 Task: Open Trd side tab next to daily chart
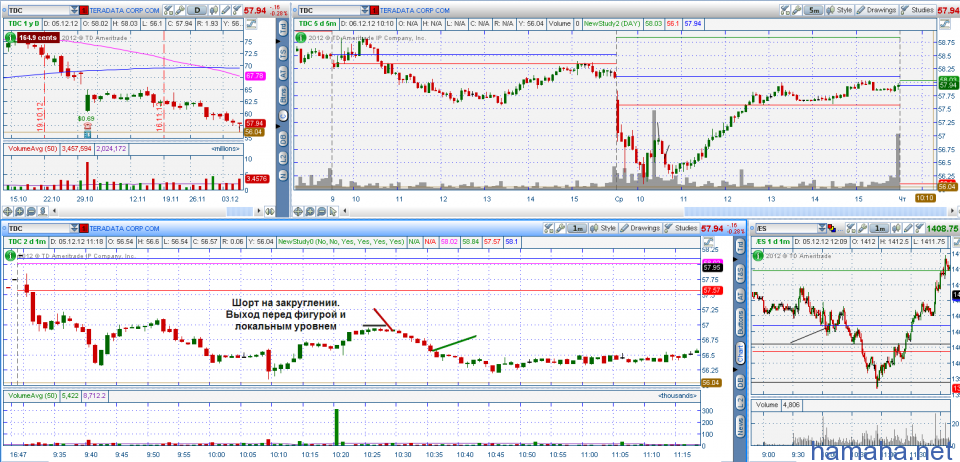pyautogui.click(x=283, y=28)
